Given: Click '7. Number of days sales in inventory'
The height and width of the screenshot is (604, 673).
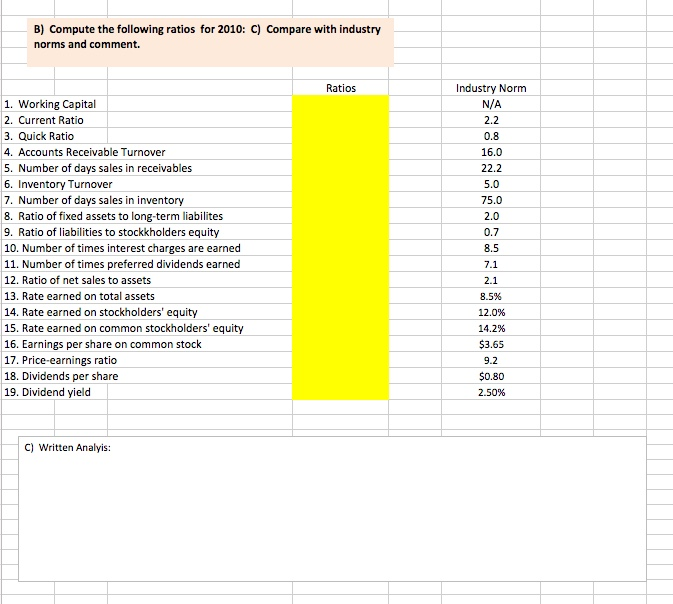Looking at the screenshot, I should point(94,200).
